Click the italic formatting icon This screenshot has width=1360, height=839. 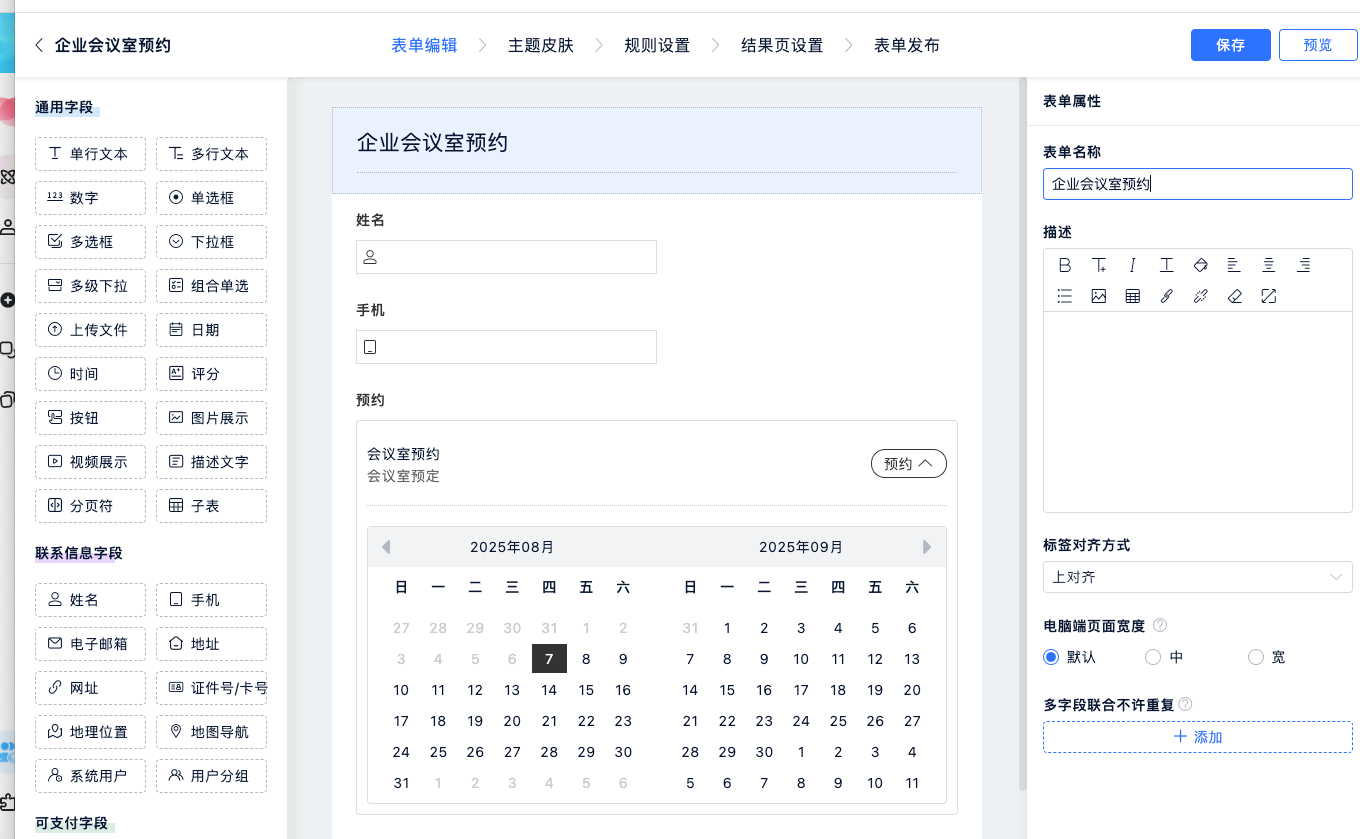pyautogui.click(x=1133, y=265)
